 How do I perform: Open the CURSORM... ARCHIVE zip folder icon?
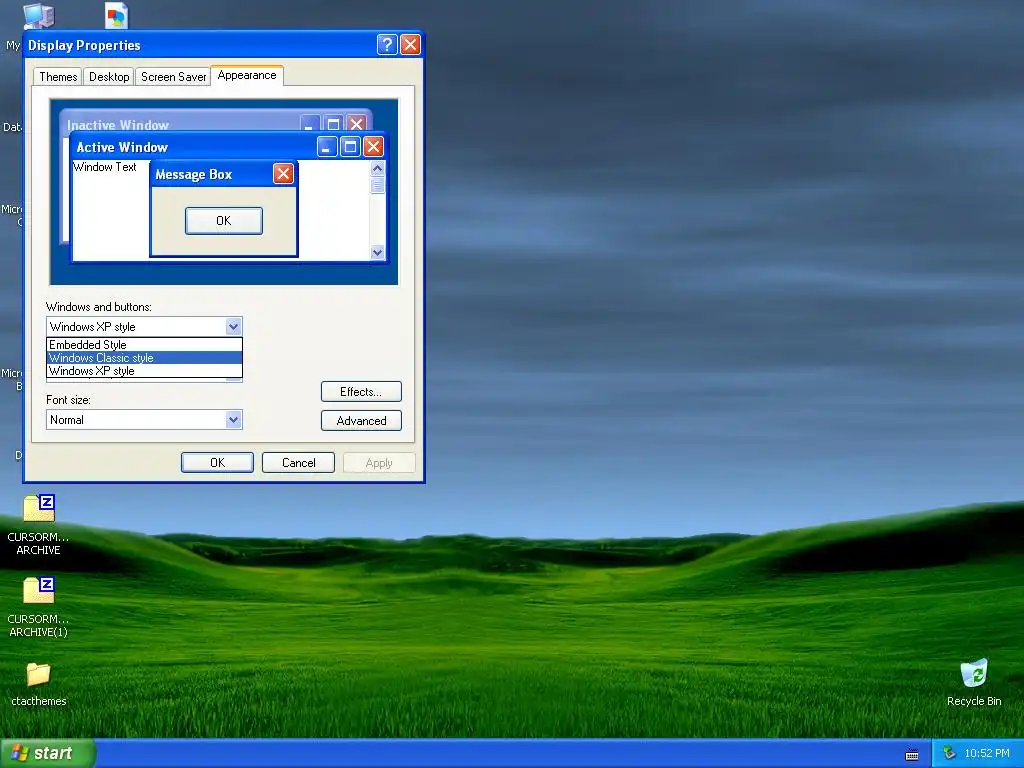pyautogui.click(x=39, y=509)
